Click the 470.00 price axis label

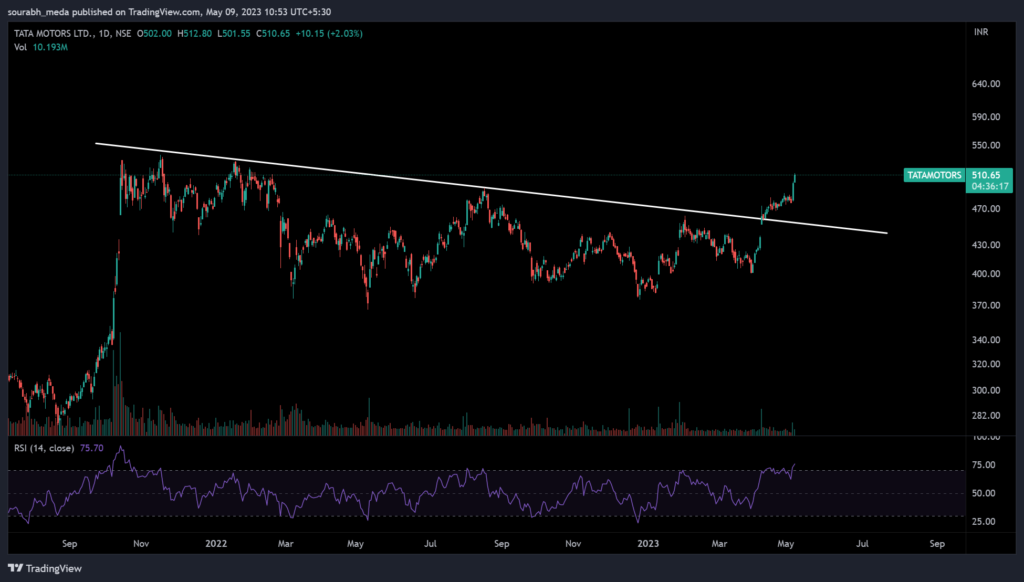click(986, 209)
